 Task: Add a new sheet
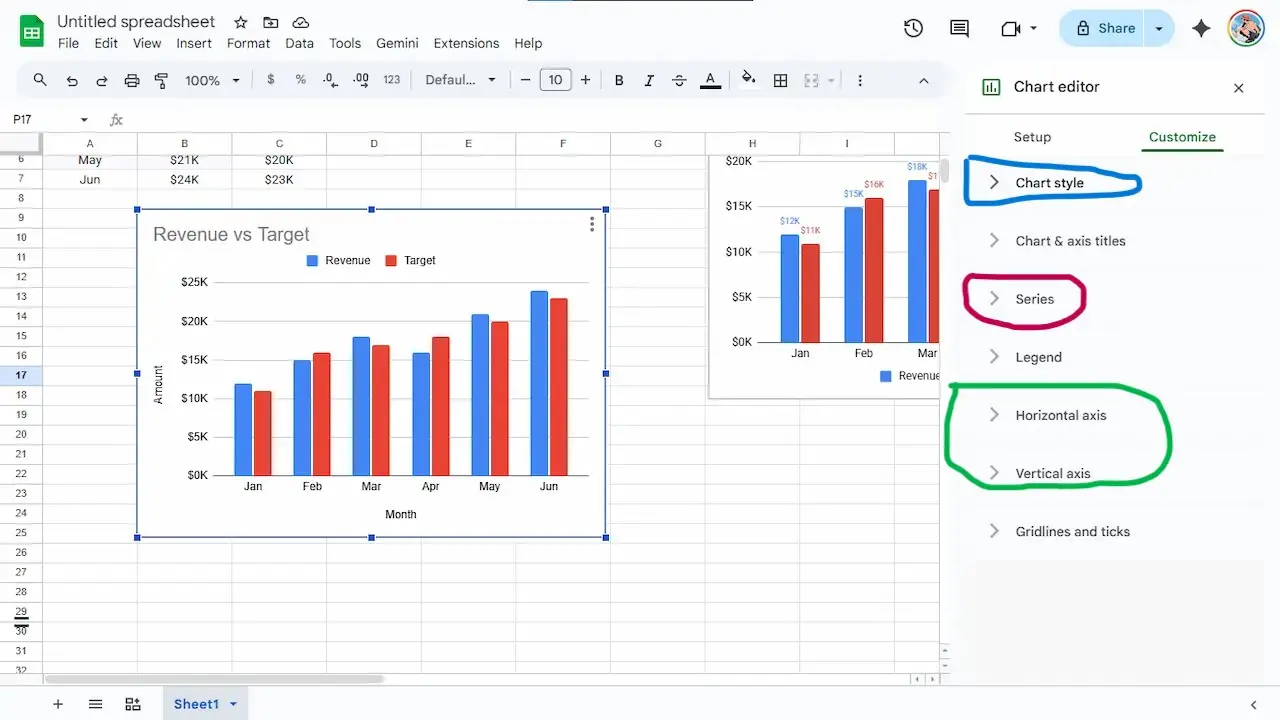click(x=58, y=704)
